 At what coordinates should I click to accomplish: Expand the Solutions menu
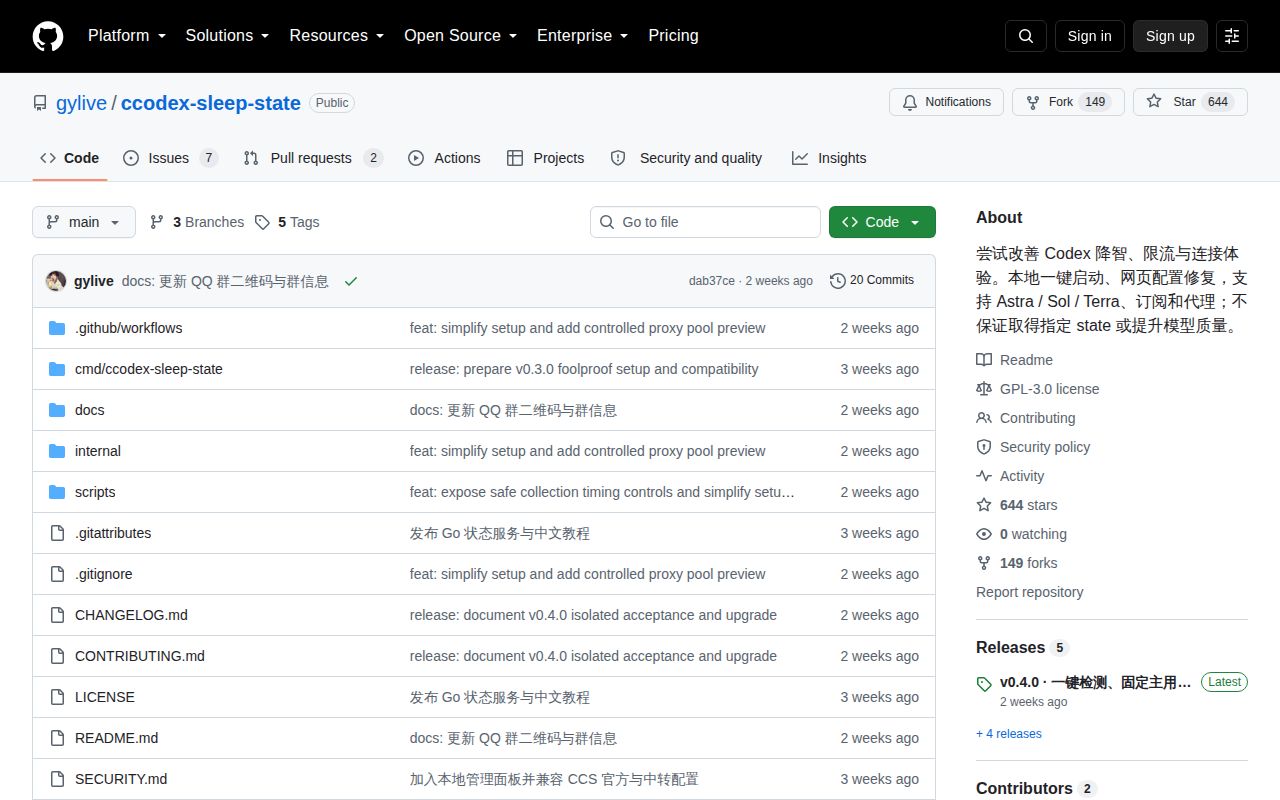pyautogui.click(x=227, y=36)
